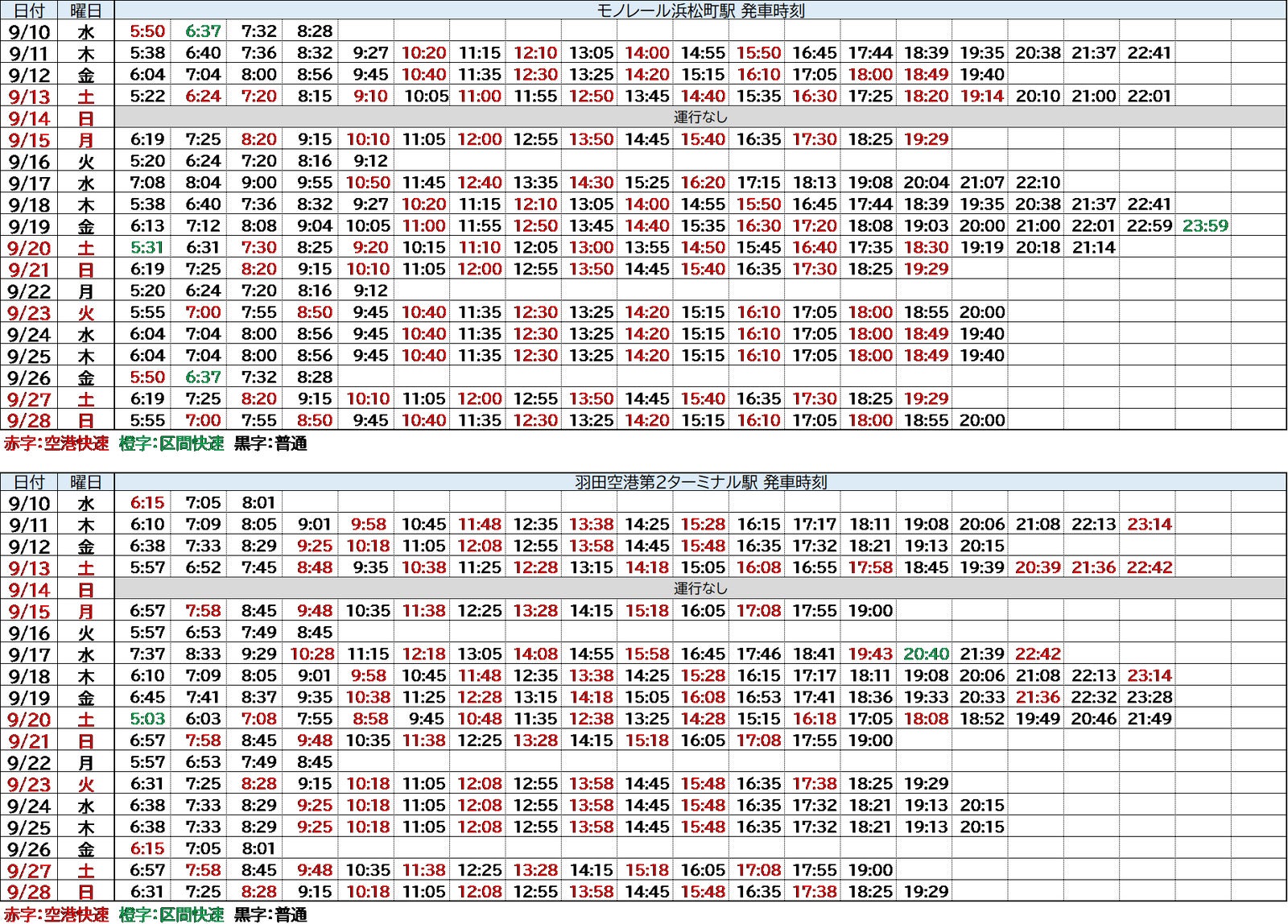Select the 運行なし row in the Haneda table
This screenshot has height=924, width=1288.
pos(700,589)
